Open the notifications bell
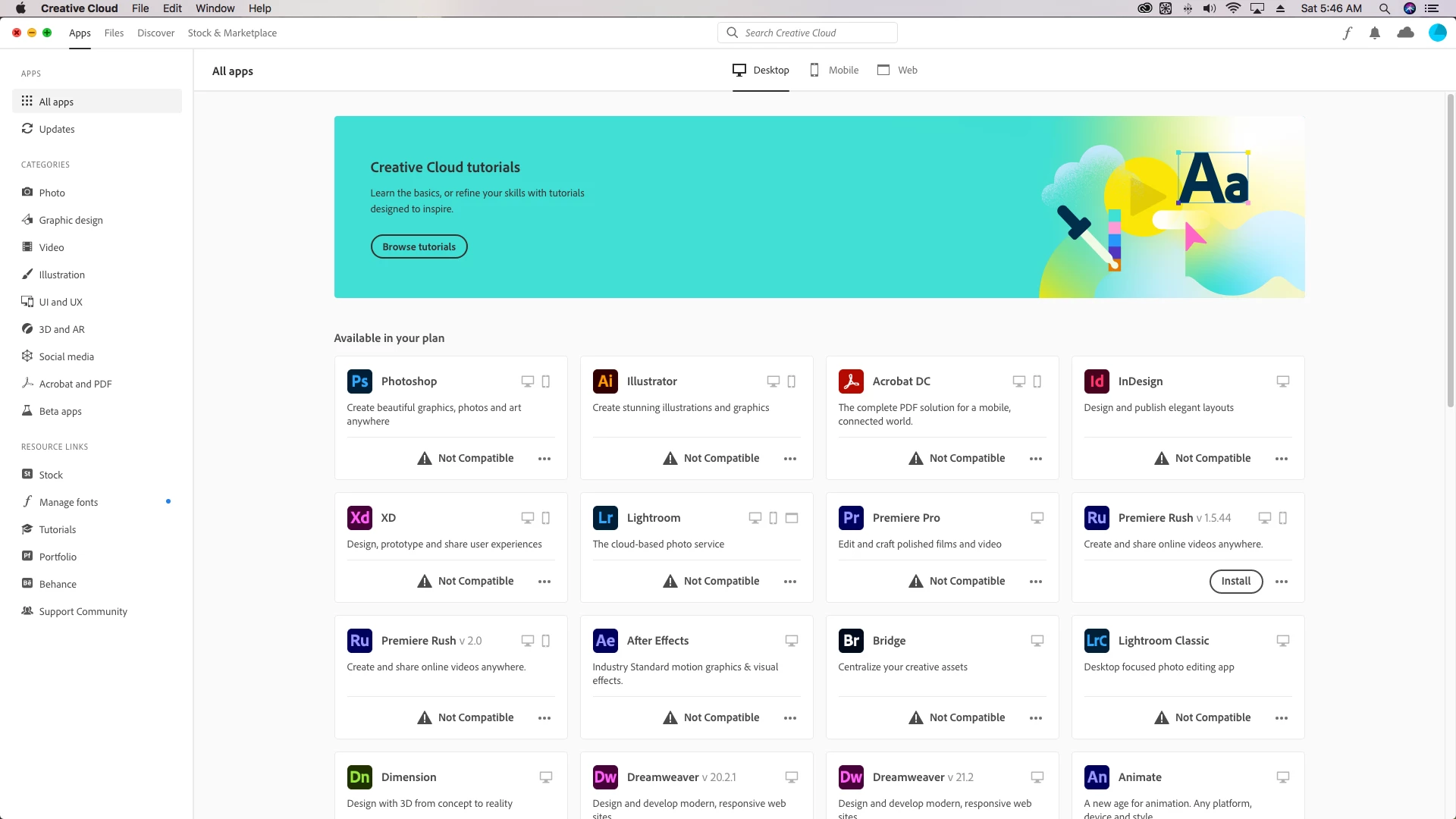The image size is (1456, 819). [x=1375, y=33]
